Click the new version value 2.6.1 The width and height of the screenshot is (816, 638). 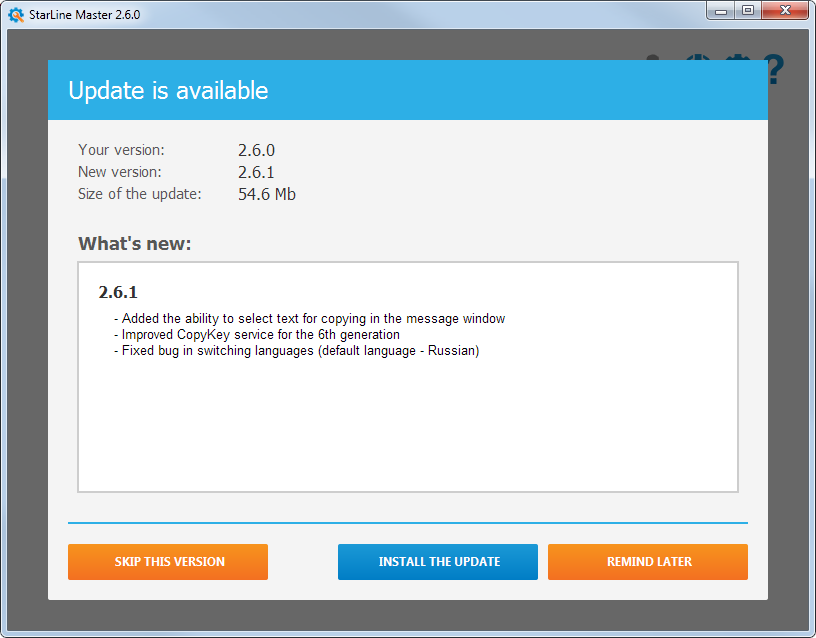click(x=256, y=172)
